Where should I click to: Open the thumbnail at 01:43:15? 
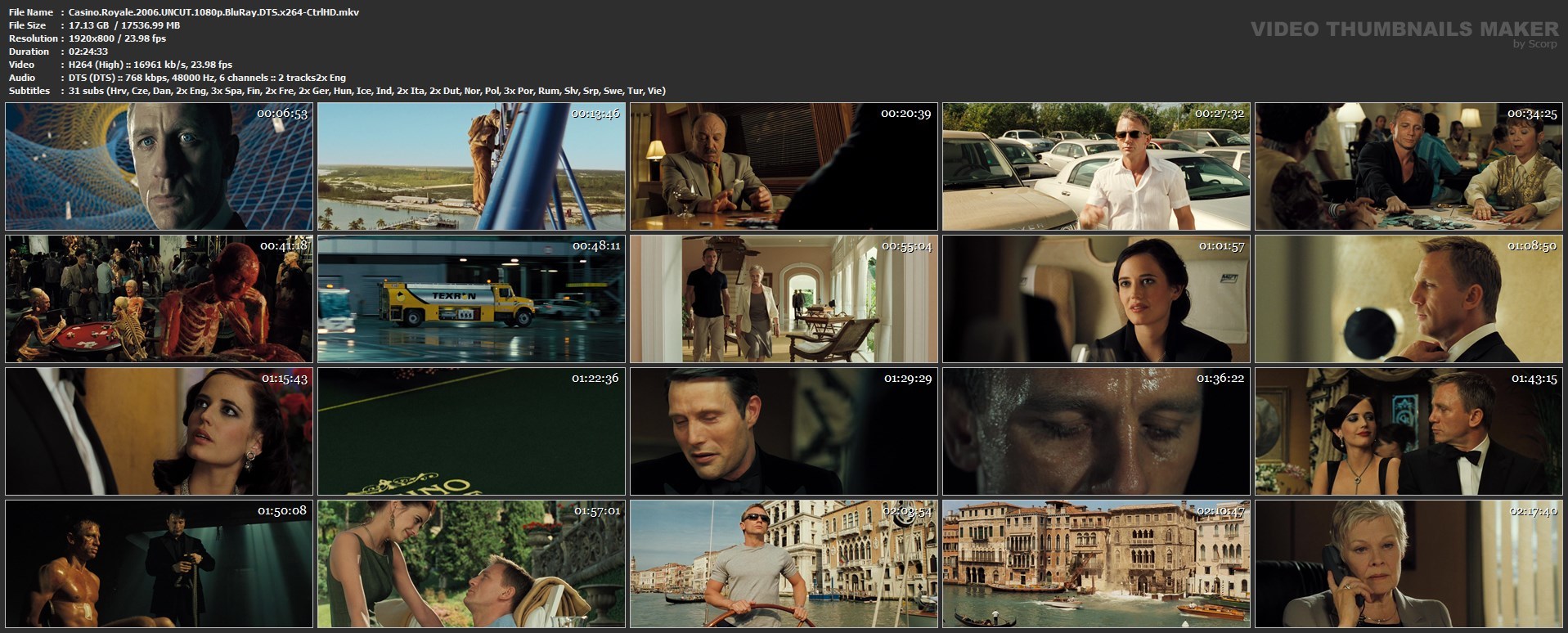pyautogui.click(x=1409, y=432)
